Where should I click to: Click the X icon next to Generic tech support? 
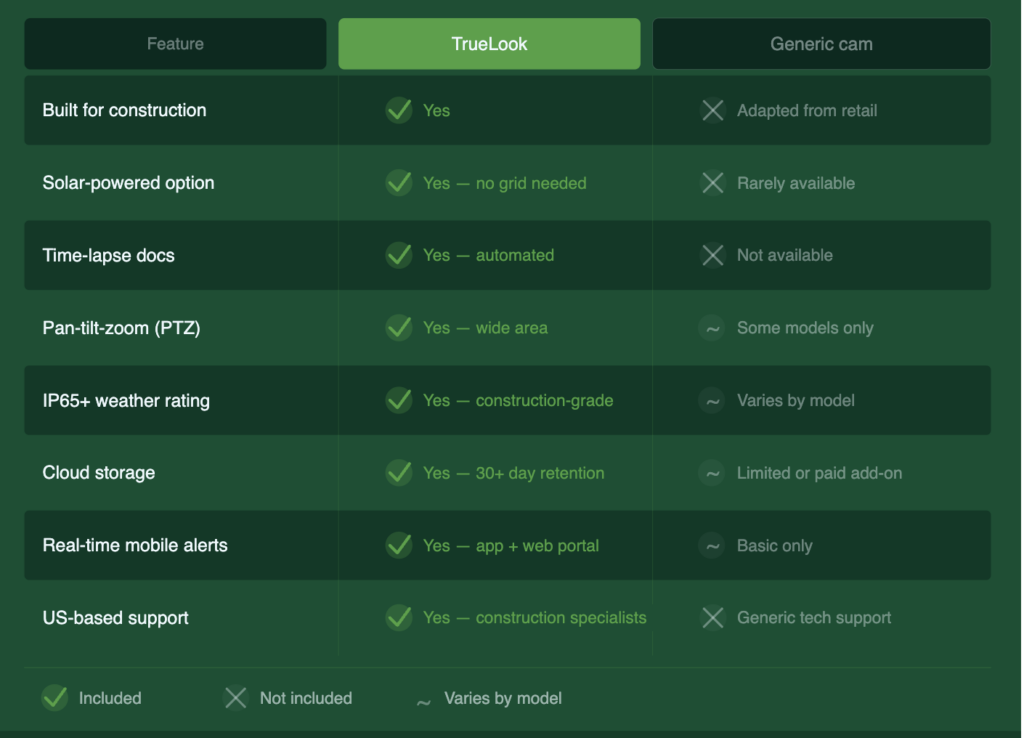coord(713,618)
